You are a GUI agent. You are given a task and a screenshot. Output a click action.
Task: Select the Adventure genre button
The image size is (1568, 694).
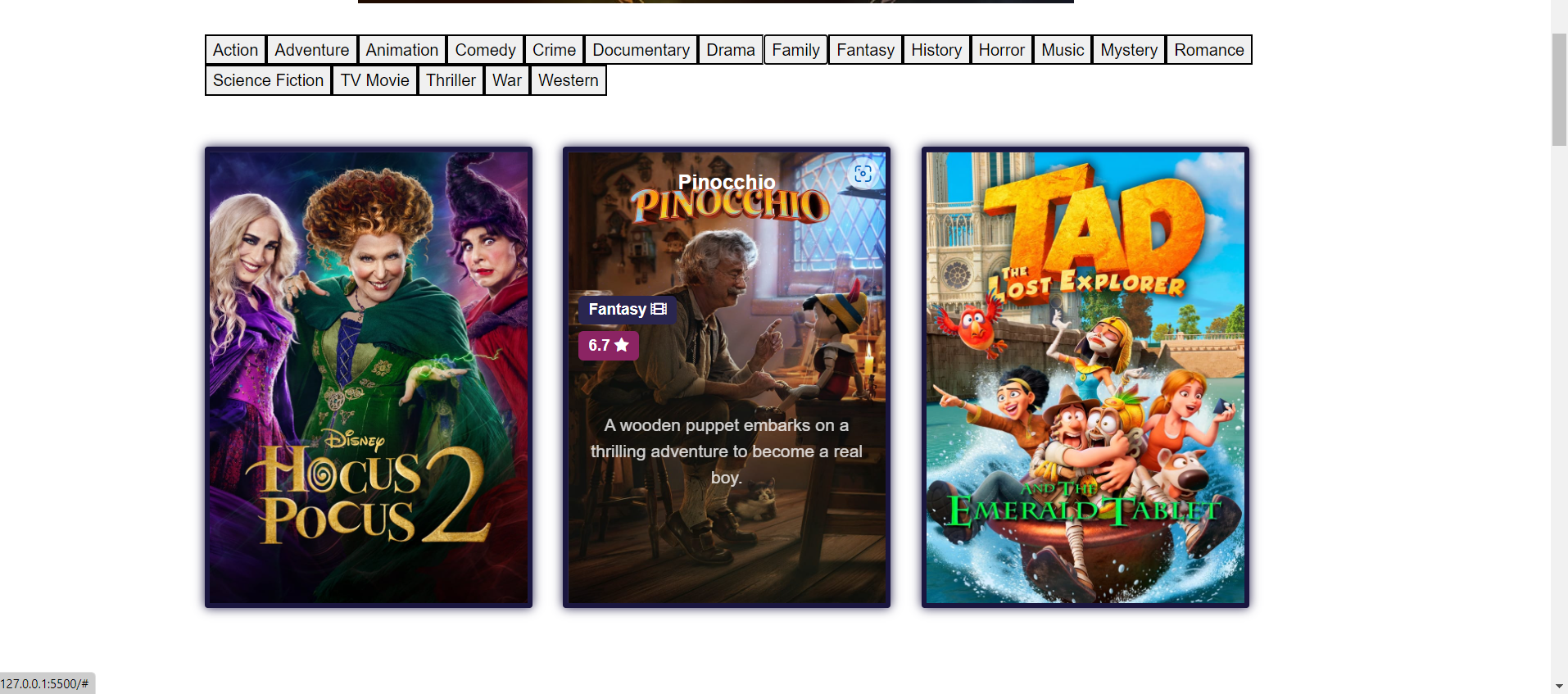[312, 50]
